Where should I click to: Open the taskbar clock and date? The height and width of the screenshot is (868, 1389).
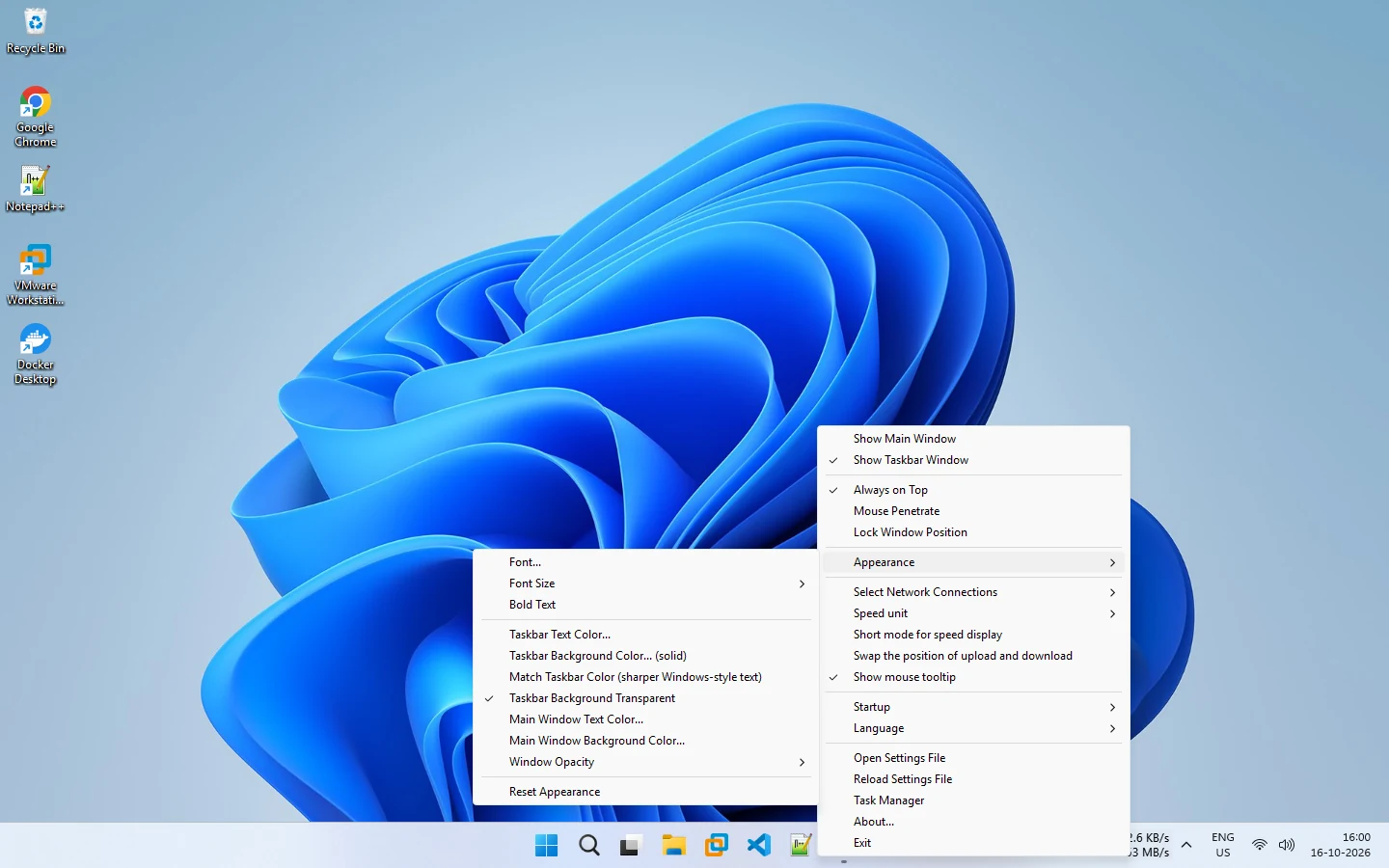[1340, 845]
